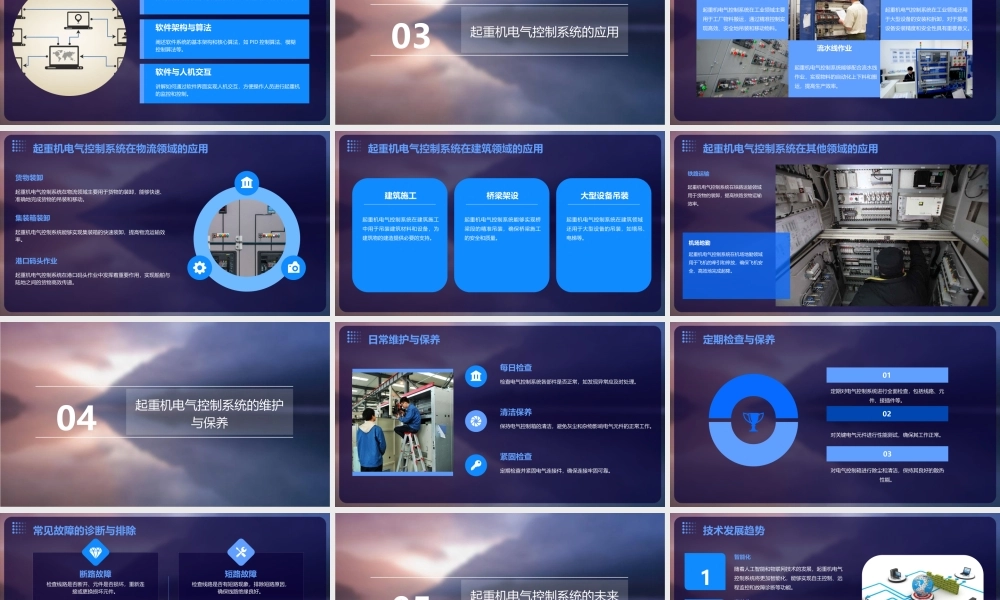Click the 紧固检查 heading

point(516,457)
